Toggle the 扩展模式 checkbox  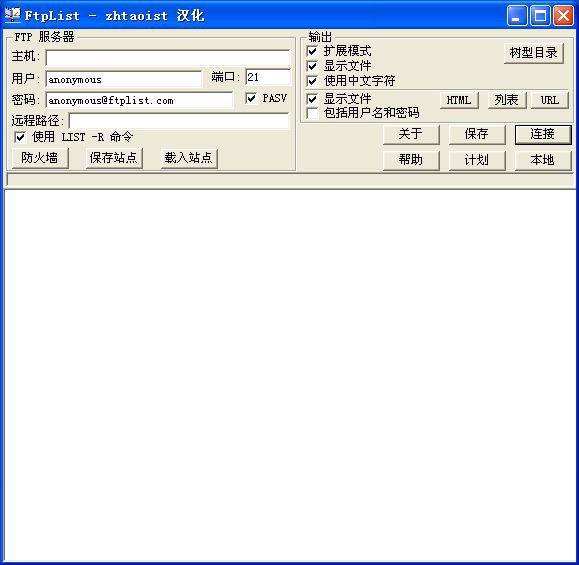(x=312, y=51)
